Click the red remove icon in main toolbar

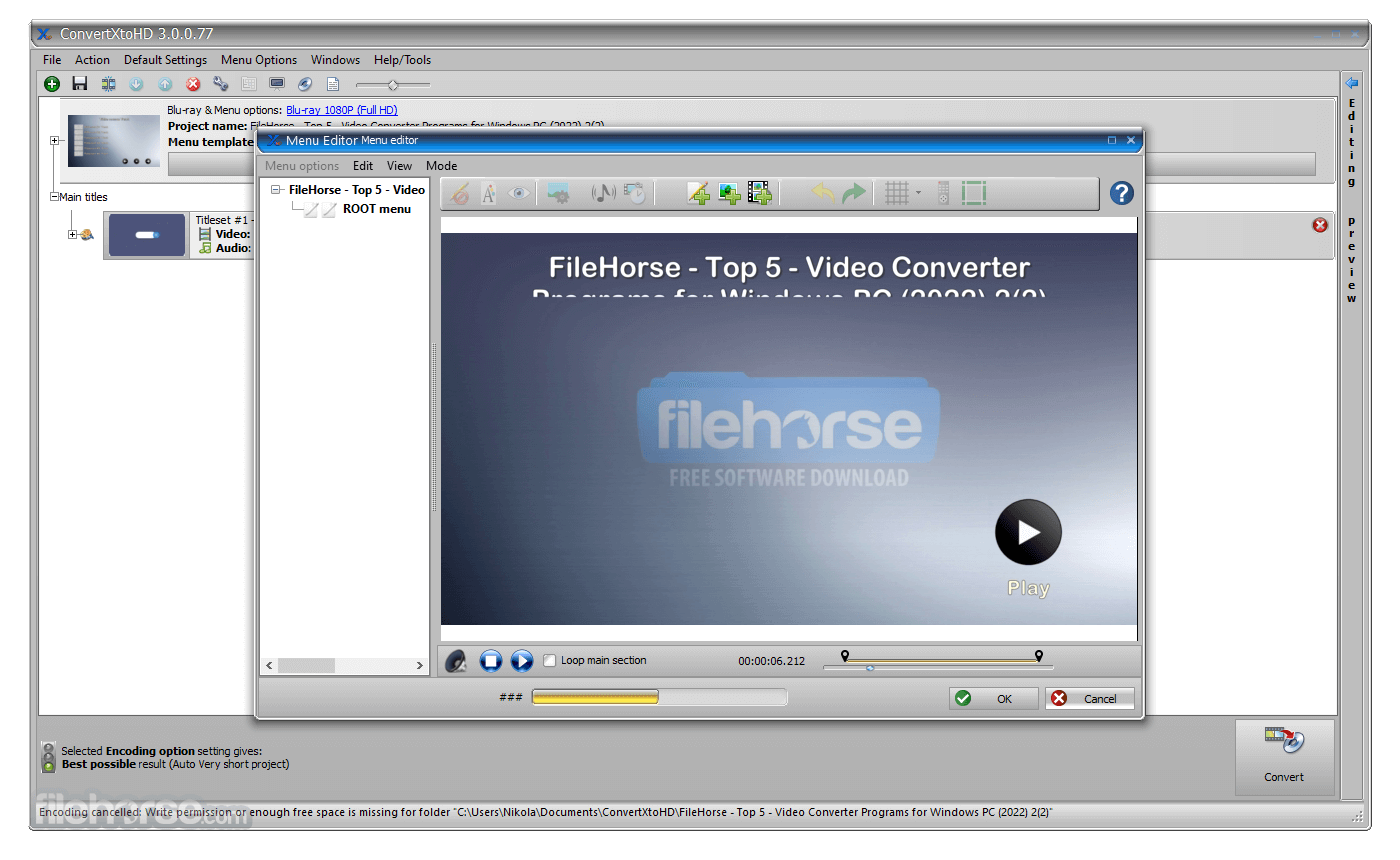[x=193, y=85]
